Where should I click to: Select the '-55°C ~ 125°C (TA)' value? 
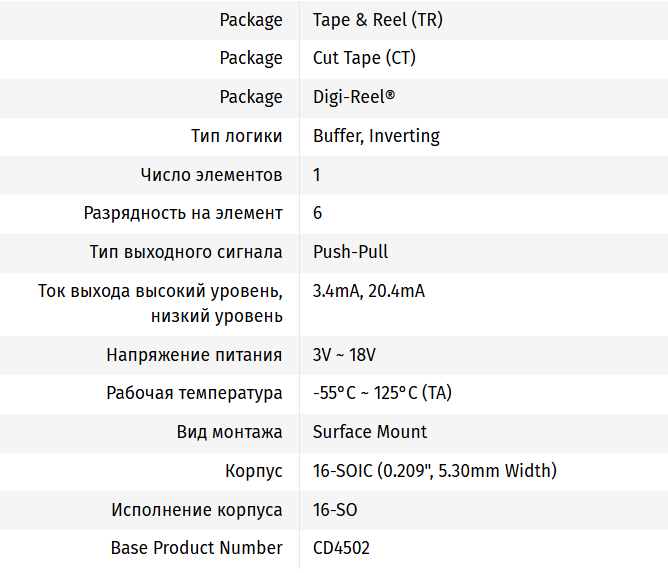click(x=382, y=393)
